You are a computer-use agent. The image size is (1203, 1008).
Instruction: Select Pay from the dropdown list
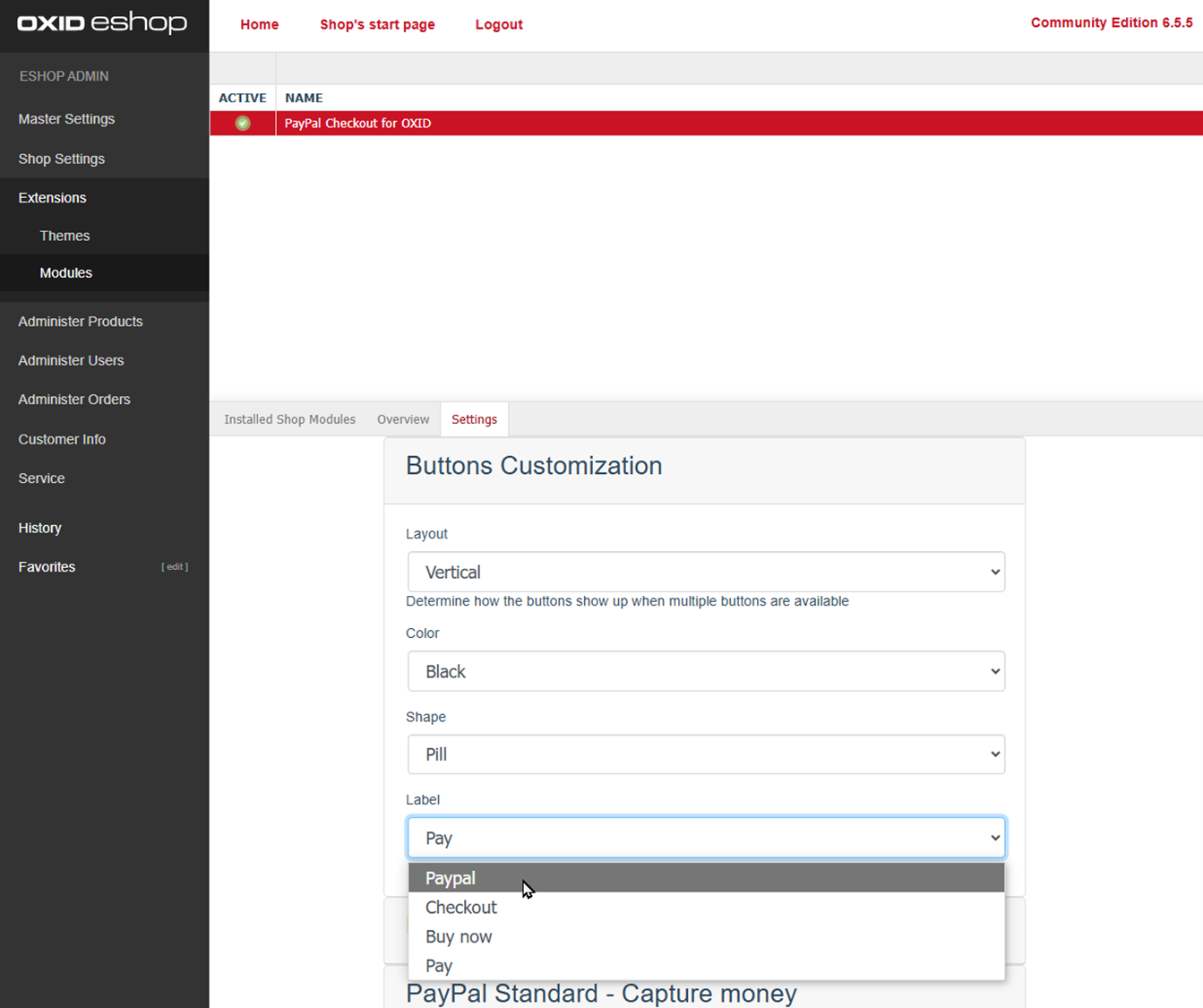(439, 966)
